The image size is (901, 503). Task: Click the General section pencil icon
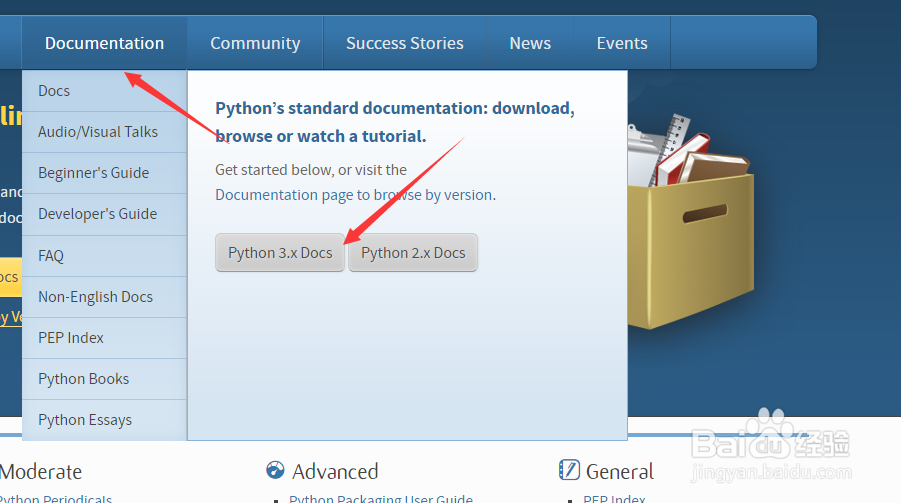click(569, 470)
